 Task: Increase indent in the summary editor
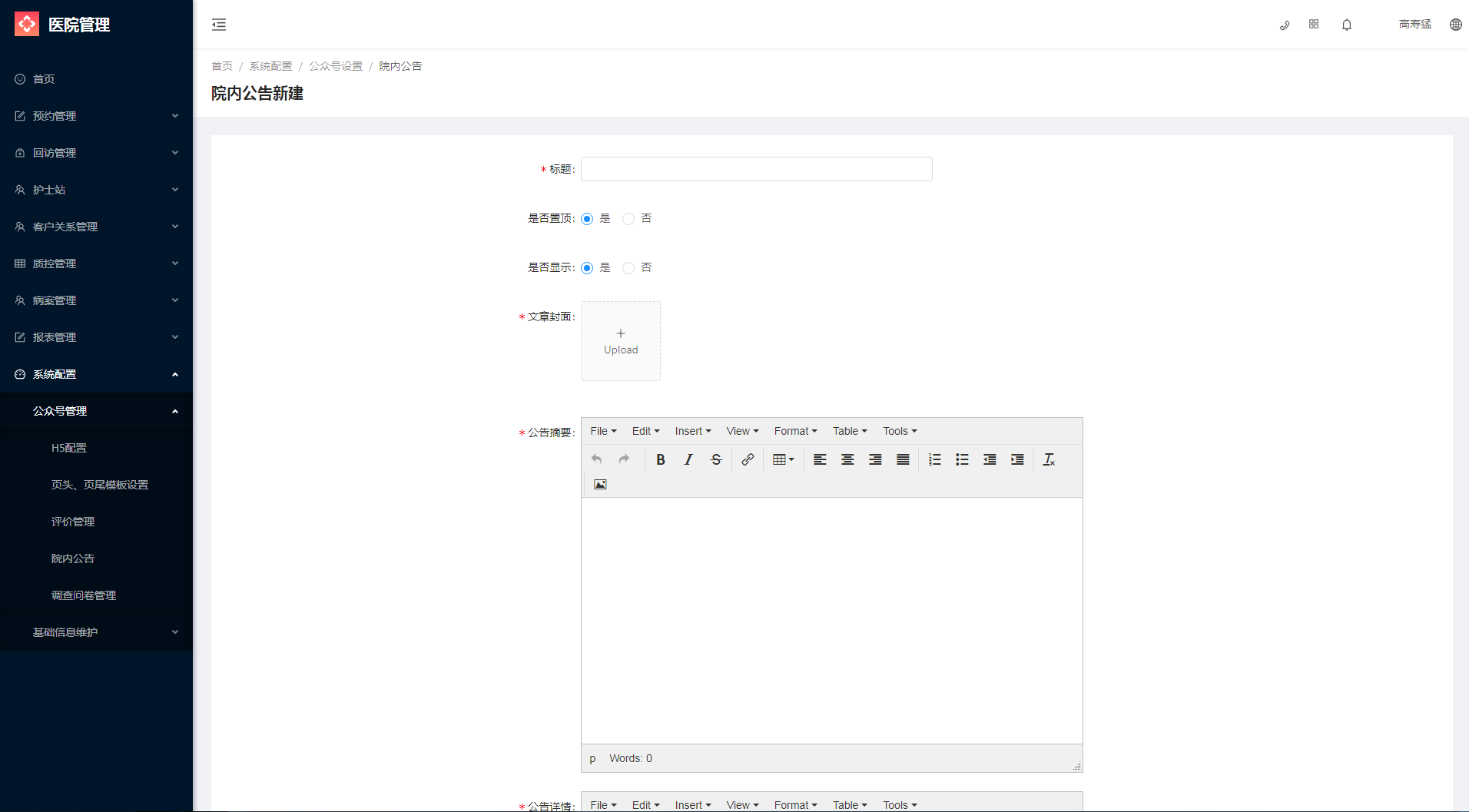pos(1017,459)
